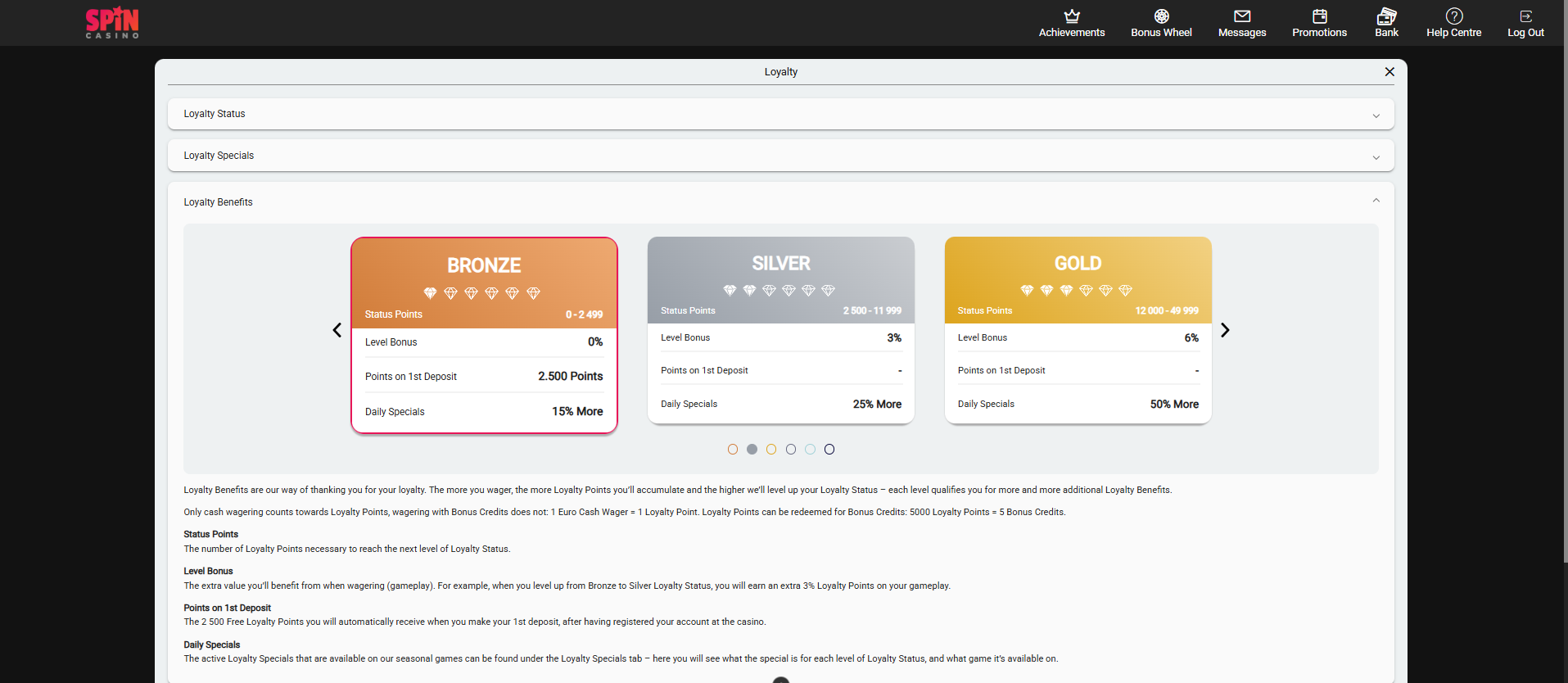This screenshot has height=683, width=1568.
Task: Click the 'Level Bonus' description heading
Action: [208, 571]
